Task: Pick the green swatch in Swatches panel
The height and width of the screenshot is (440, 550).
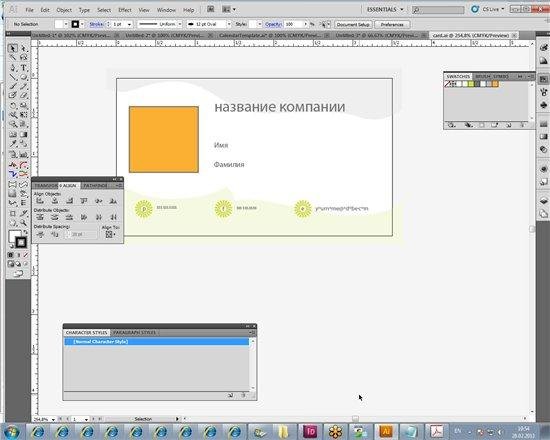Action: click(x=471, y=84)
